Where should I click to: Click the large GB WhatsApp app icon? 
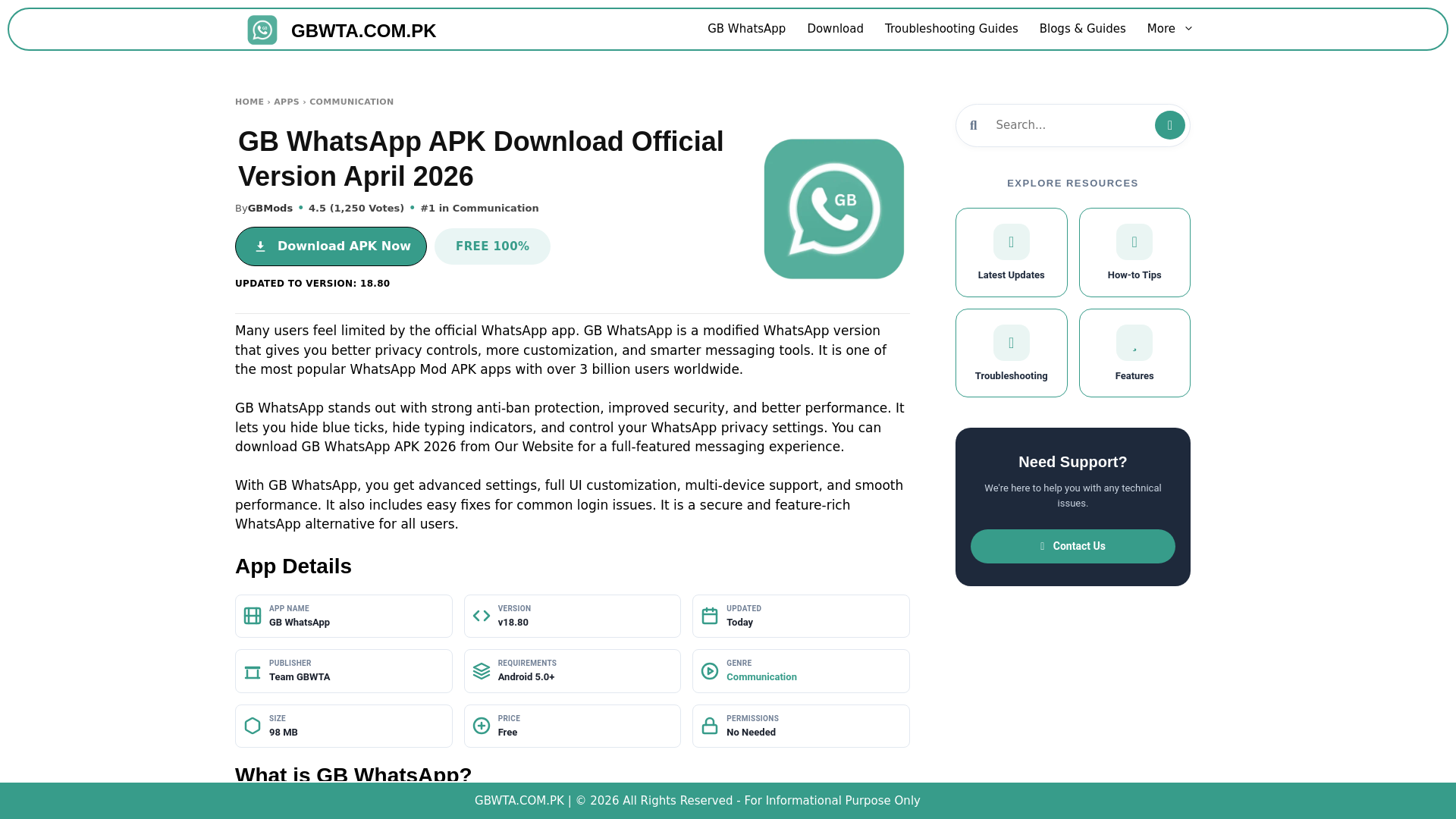834,209
